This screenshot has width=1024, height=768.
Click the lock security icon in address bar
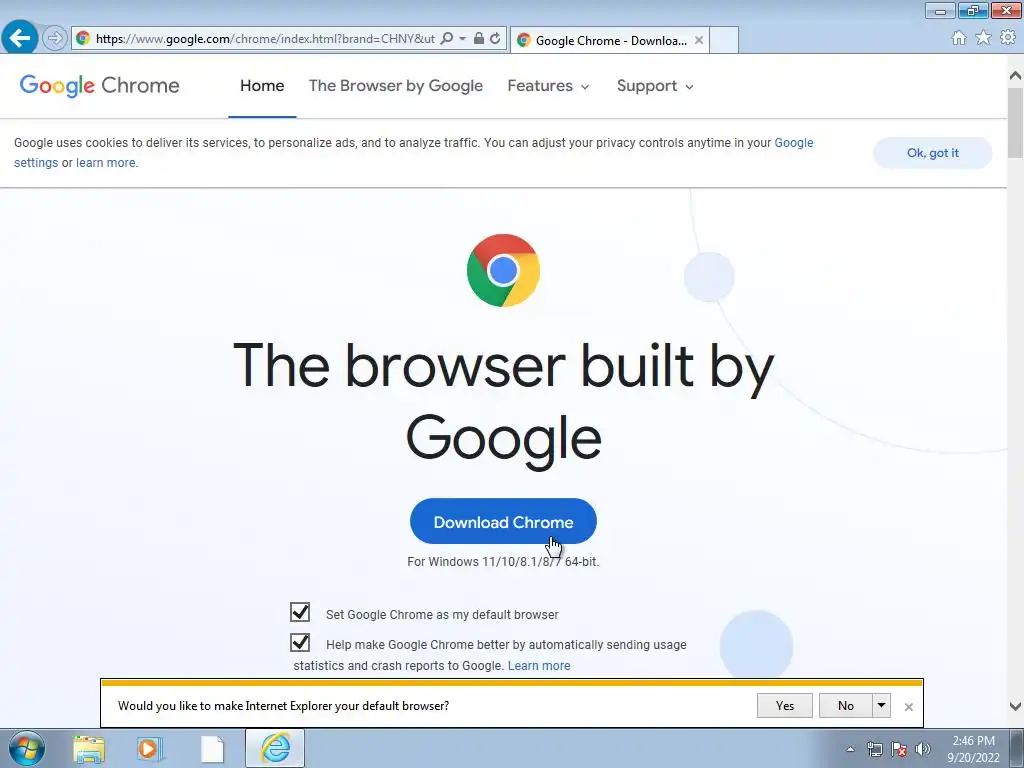point(479,39)
